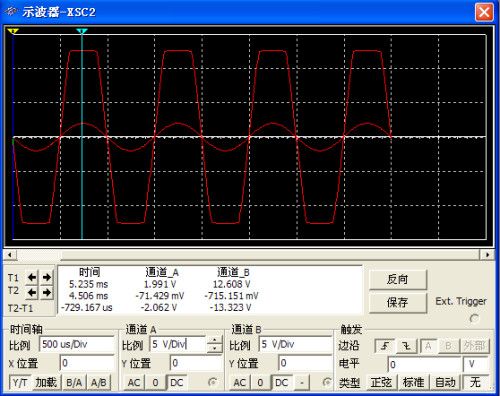
Task: Select A/B display mode
Action: (99, 382)
